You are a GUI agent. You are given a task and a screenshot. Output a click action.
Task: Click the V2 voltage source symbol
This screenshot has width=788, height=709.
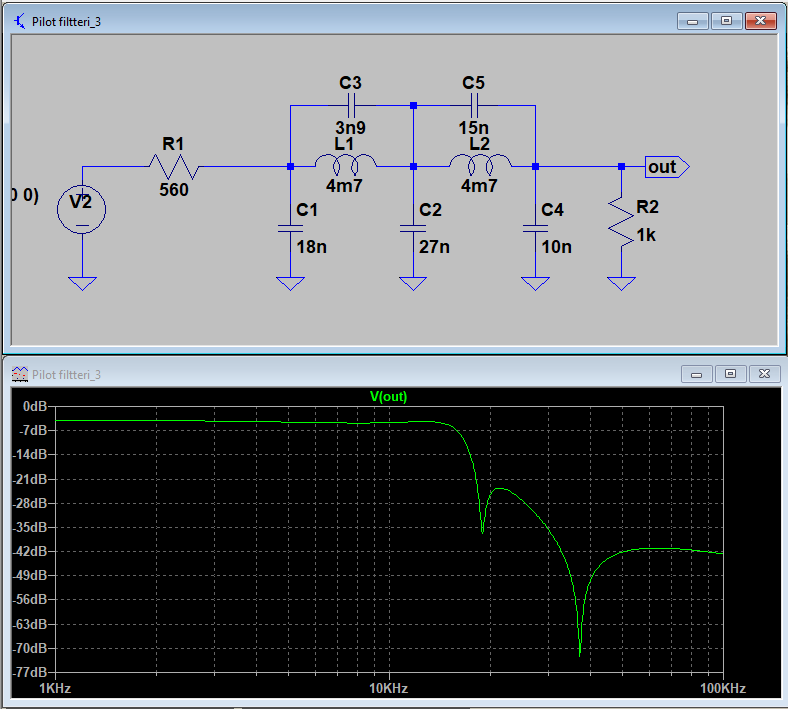tap(82, 210)
